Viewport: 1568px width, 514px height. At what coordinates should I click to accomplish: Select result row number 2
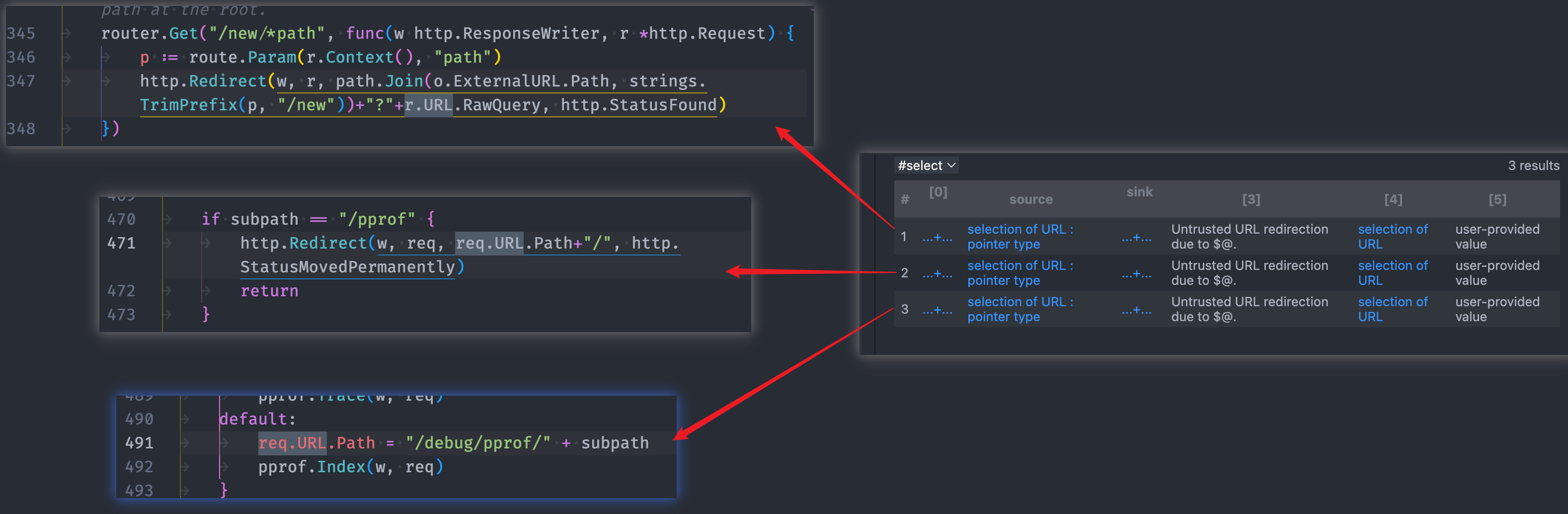pos(904,273)
